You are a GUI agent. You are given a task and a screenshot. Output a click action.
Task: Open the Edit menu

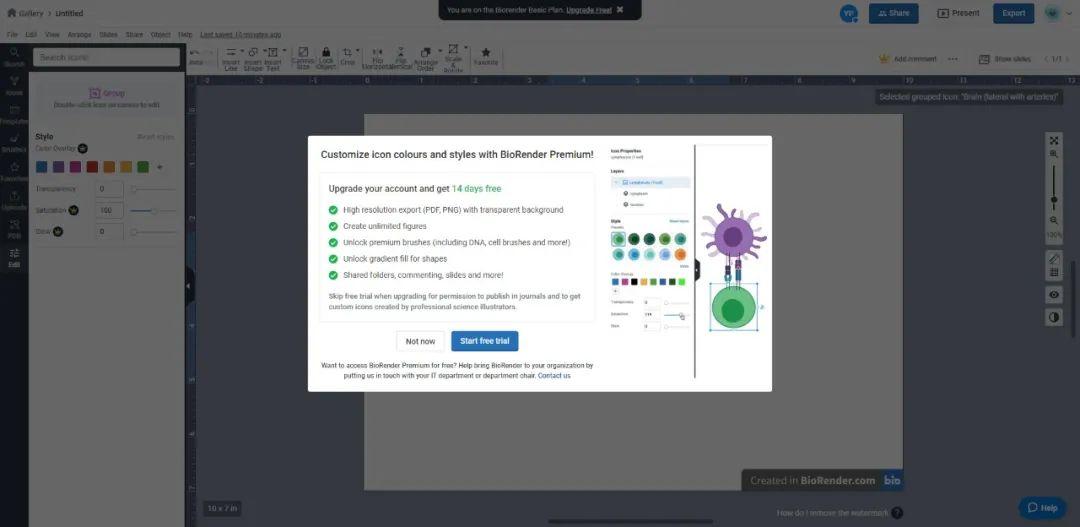click(32, 34)
